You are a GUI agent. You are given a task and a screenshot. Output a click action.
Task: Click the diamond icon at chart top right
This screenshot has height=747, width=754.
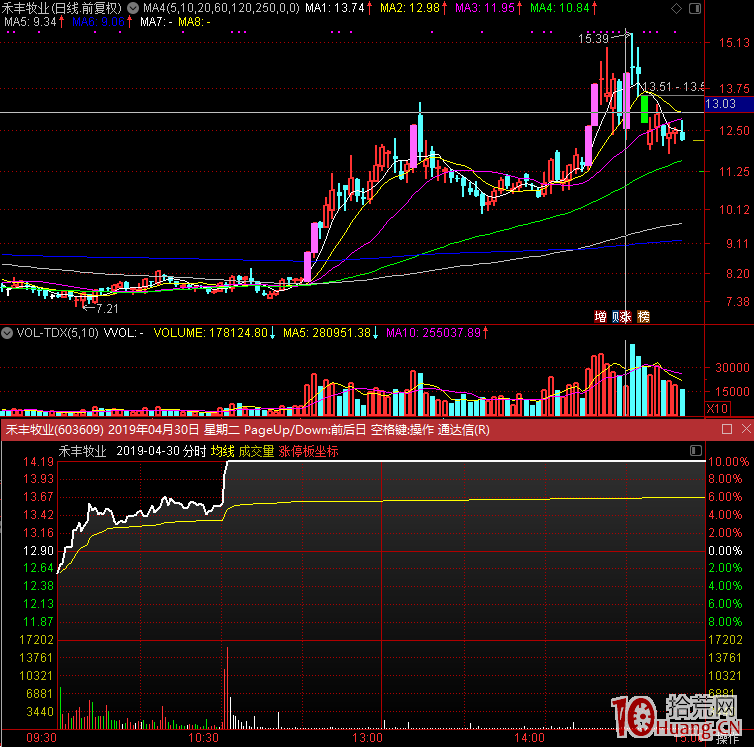point(677,8)
